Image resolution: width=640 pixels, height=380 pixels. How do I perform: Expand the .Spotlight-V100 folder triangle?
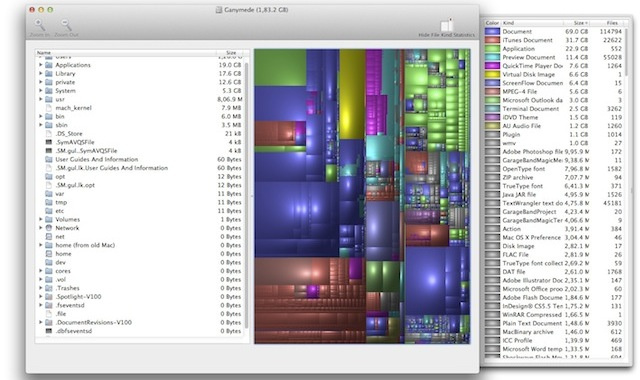[x=40, y=296]
